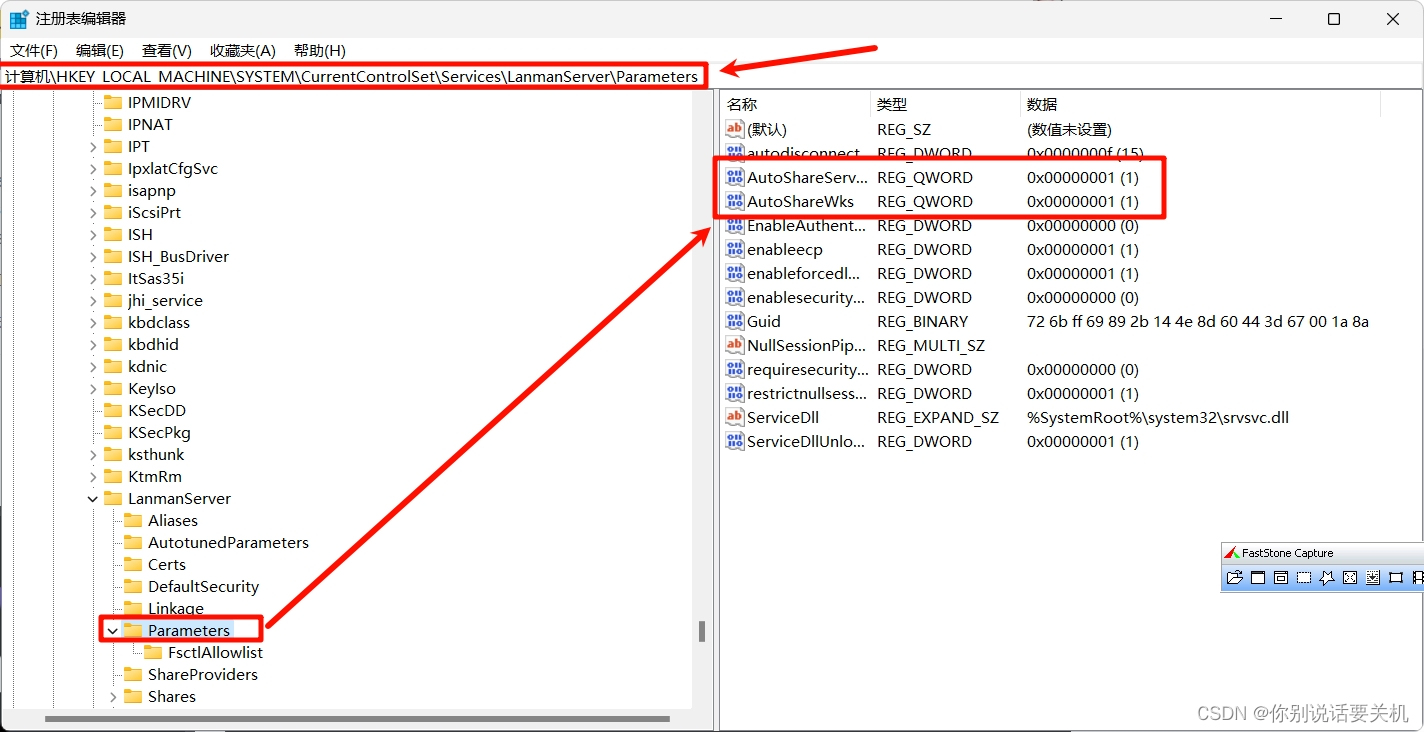The image size is (1424, 732).
Task: Select FastStone full screen capture tool
Action: (1349, 577)
